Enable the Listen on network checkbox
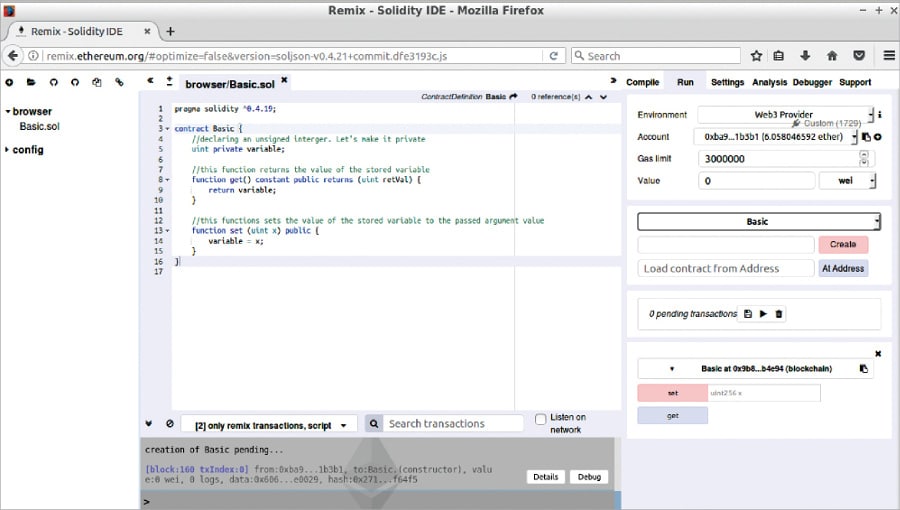 point(541,418)
